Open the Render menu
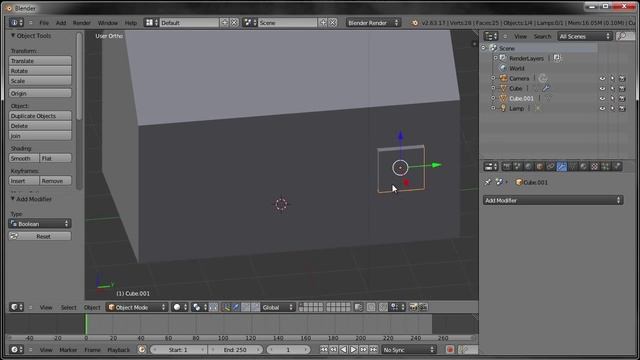Viewport: 640px width, 360px height. 82,23
